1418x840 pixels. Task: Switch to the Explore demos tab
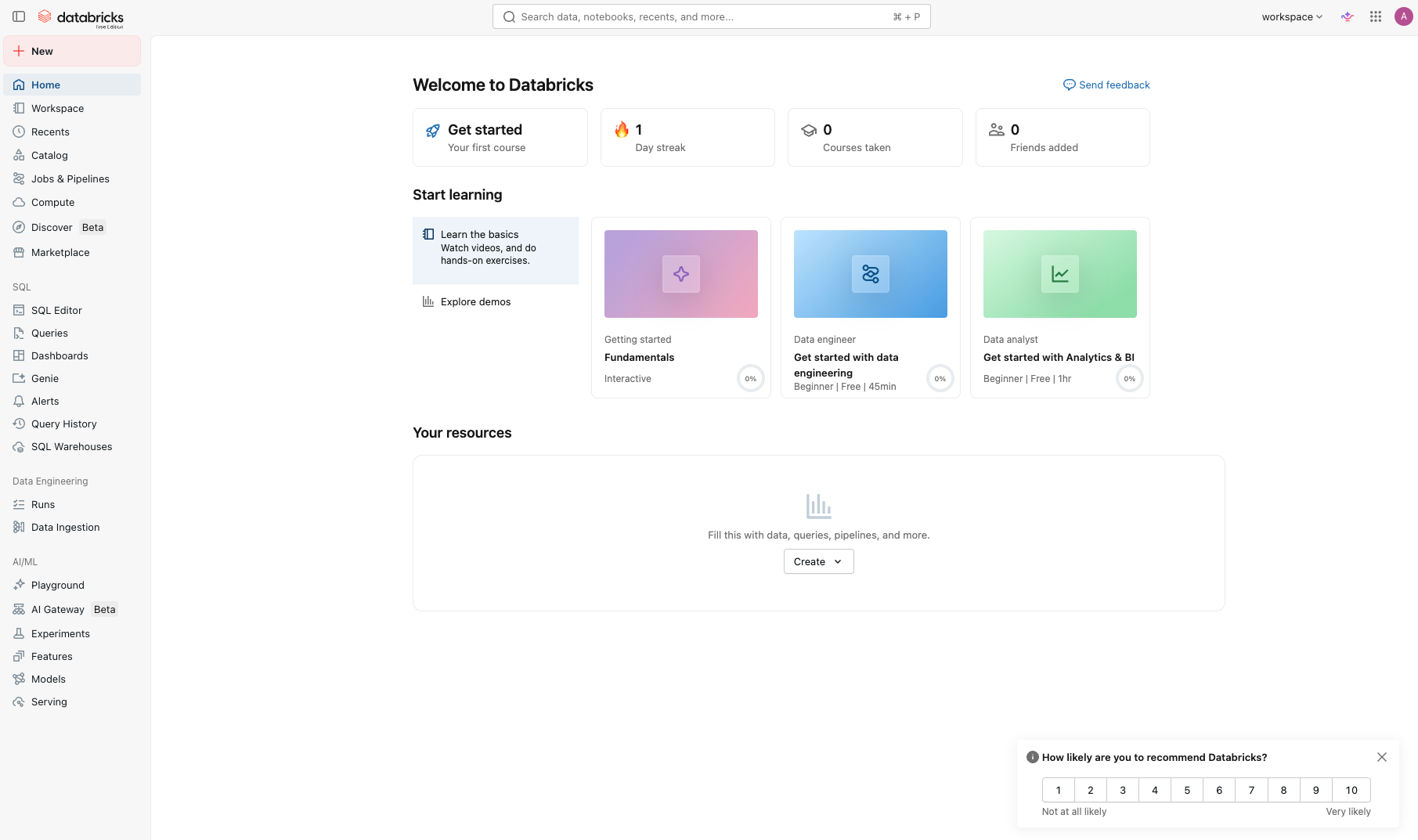click(475, 301)
